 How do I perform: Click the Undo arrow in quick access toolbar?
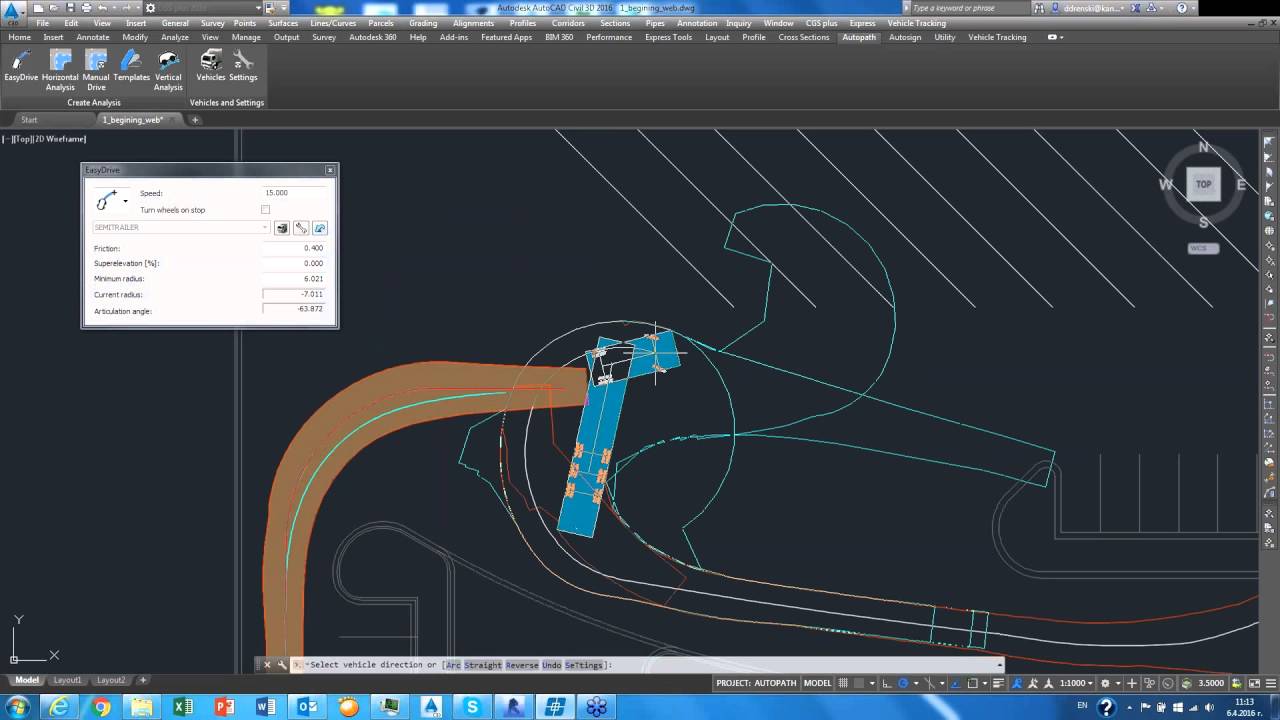tap(101, 8)
